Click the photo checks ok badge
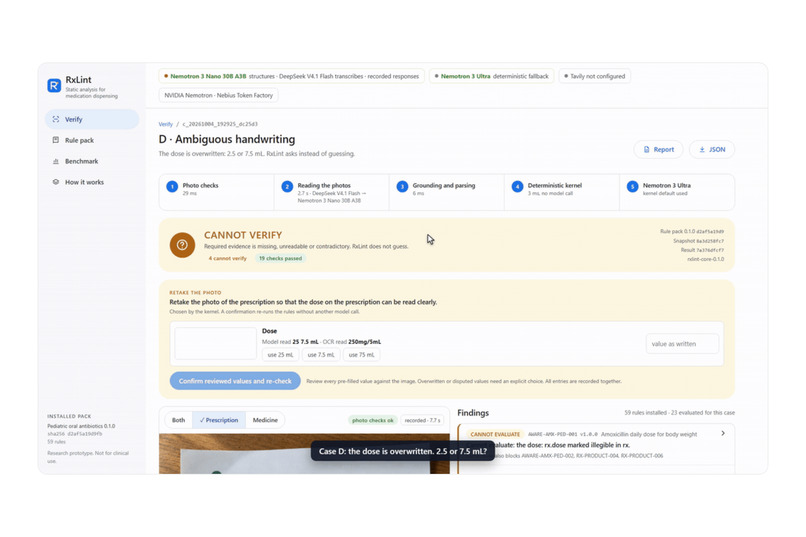The image size is (806, 537). 373,420
